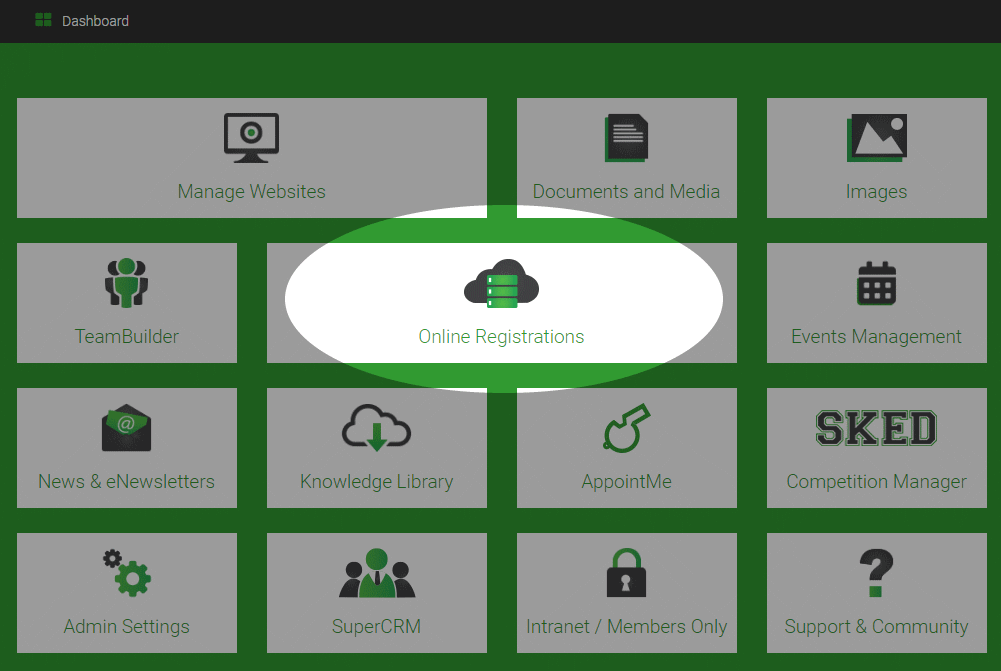The width and height of the screenshot is (1001, 671).
Task: Click the Knowledge Library cloud download icon
Action: [377, 428]
